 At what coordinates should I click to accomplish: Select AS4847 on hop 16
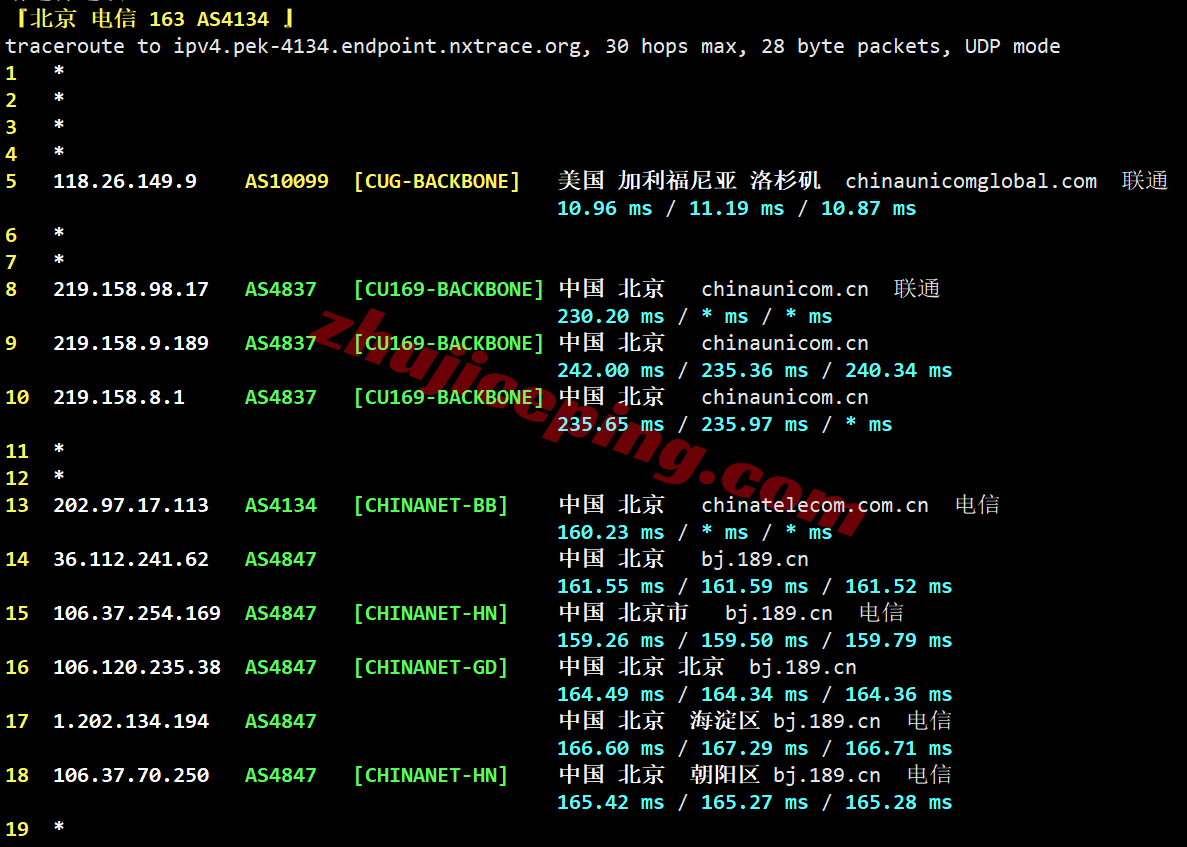(x=281, y=668)
